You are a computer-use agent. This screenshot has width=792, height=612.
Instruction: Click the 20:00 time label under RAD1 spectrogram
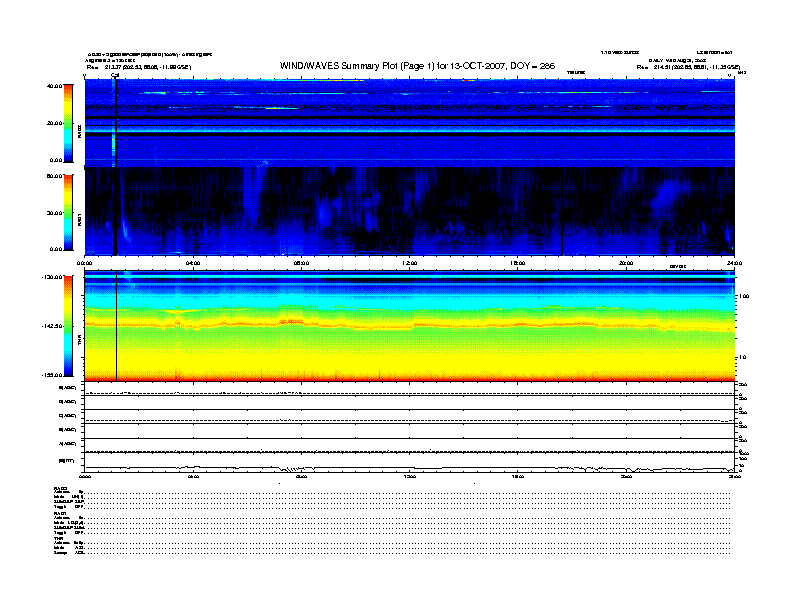[x=626, y=263]
